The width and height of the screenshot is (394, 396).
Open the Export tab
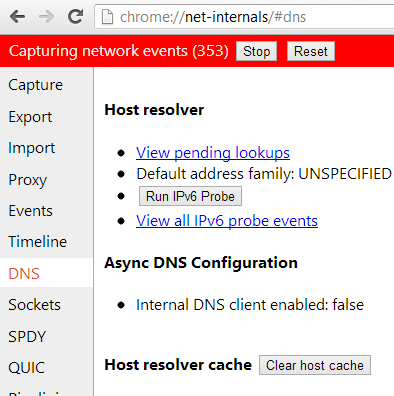point(30,117)
